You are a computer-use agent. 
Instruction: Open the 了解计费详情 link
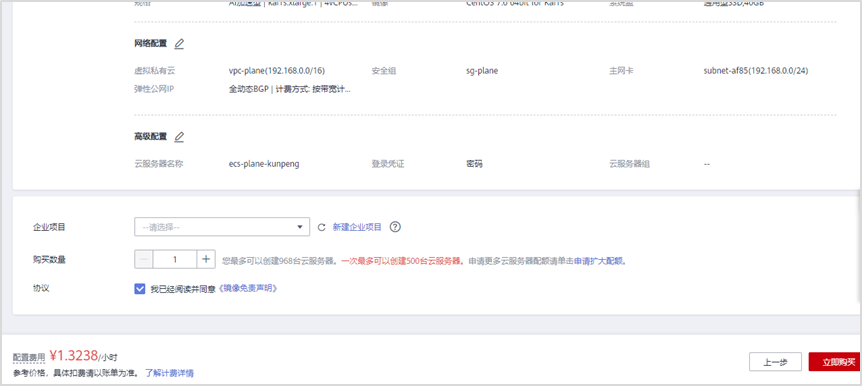click(169, 373)
